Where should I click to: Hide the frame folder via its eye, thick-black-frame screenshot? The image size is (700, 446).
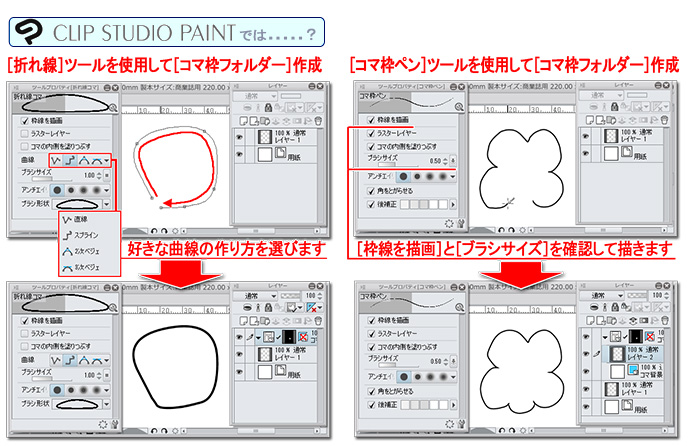239,338
